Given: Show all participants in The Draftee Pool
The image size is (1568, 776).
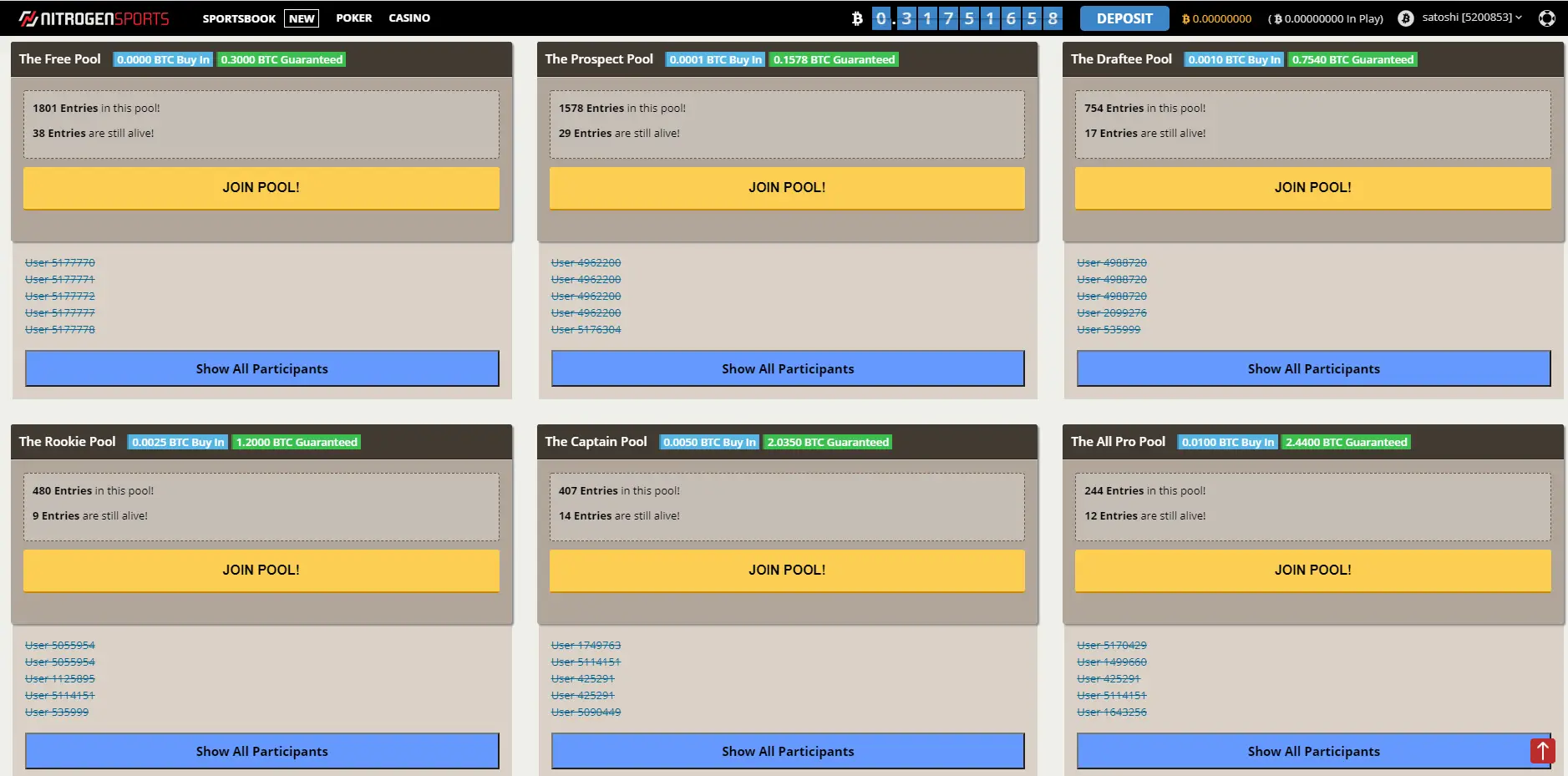Looking at the screenshot, I should 1313,368.
